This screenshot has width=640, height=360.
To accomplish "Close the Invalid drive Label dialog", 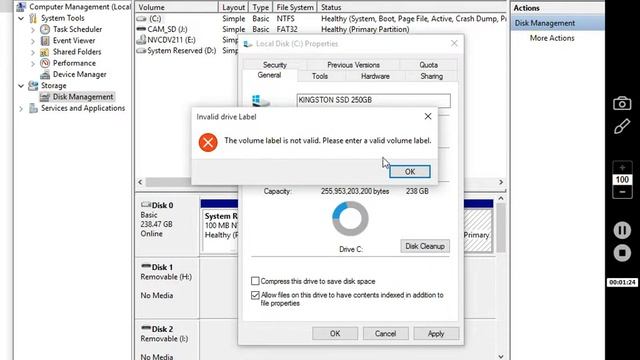I will point(428,116).
